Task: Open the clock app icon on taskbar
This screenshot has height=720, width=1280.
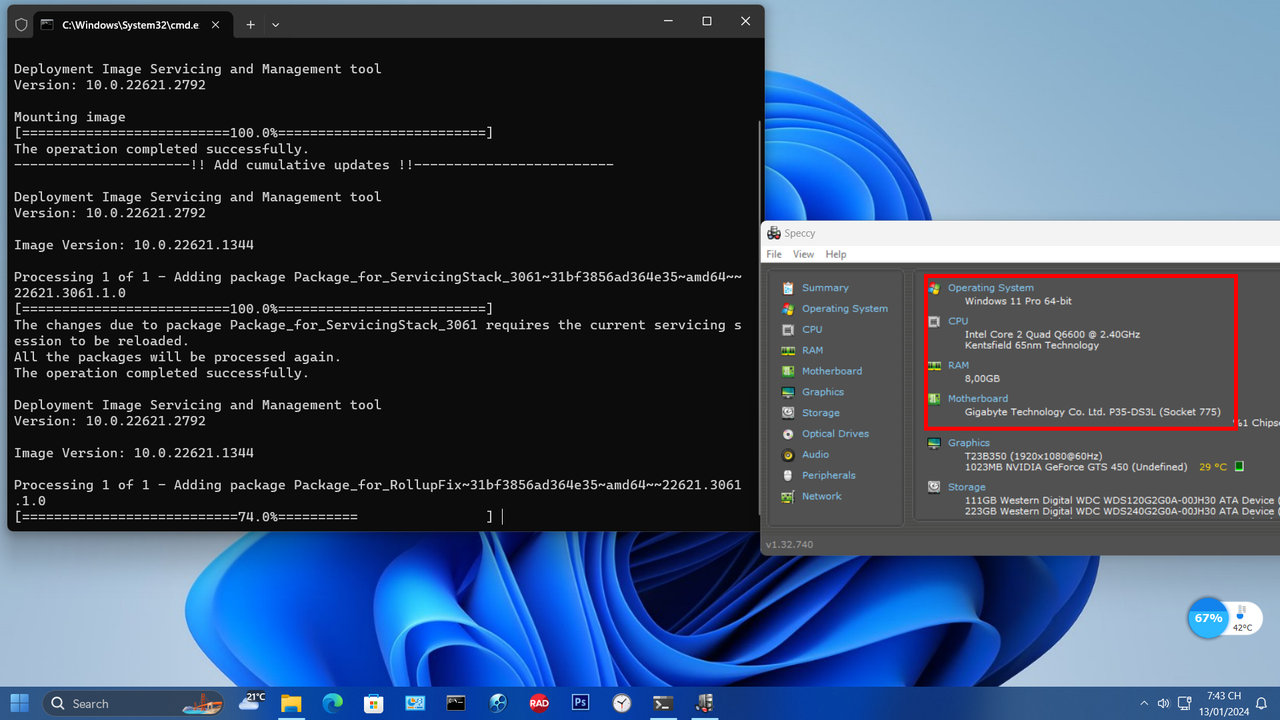Action: [622, 703]
